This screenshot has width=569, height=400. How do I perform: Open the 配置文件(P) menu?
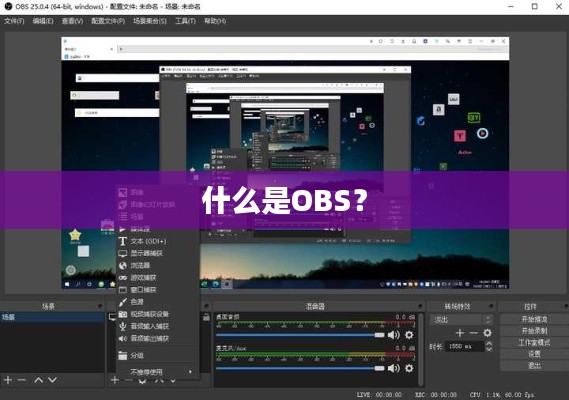[108, 21]
